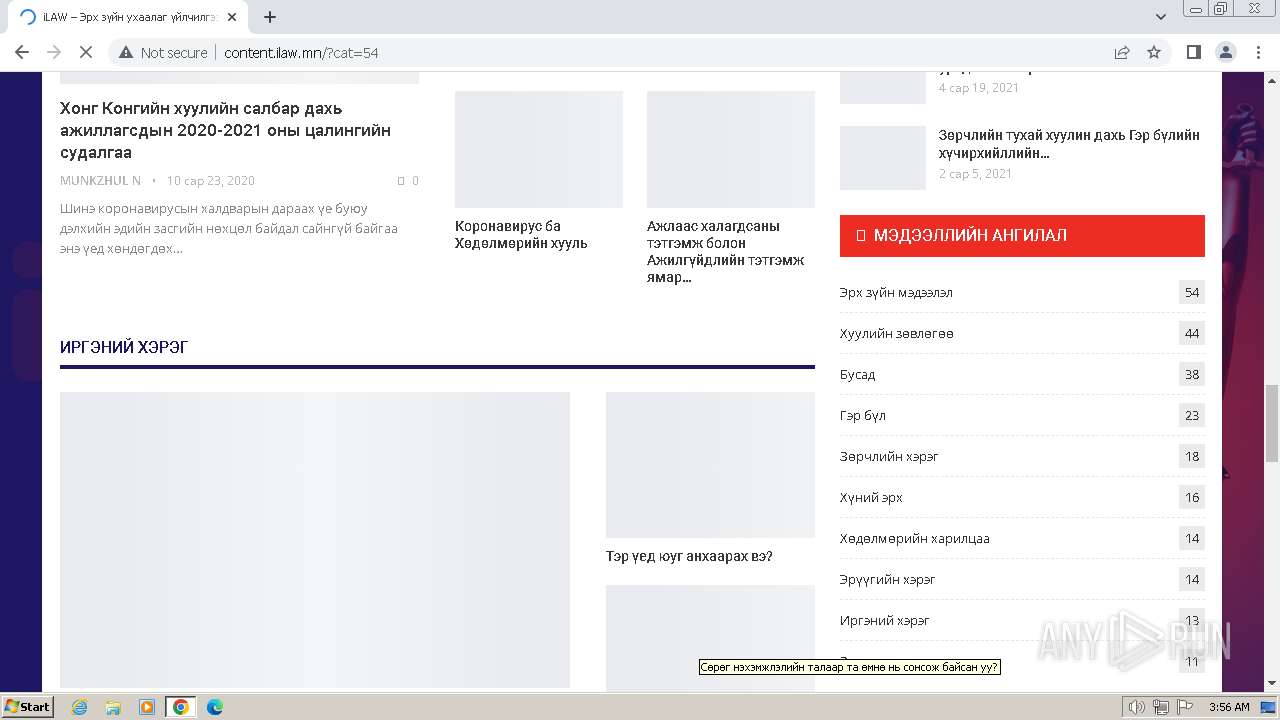
Task: Click thumbnail above Тэр үед юуг анхаарах вэ?
Action: point(710,465)
